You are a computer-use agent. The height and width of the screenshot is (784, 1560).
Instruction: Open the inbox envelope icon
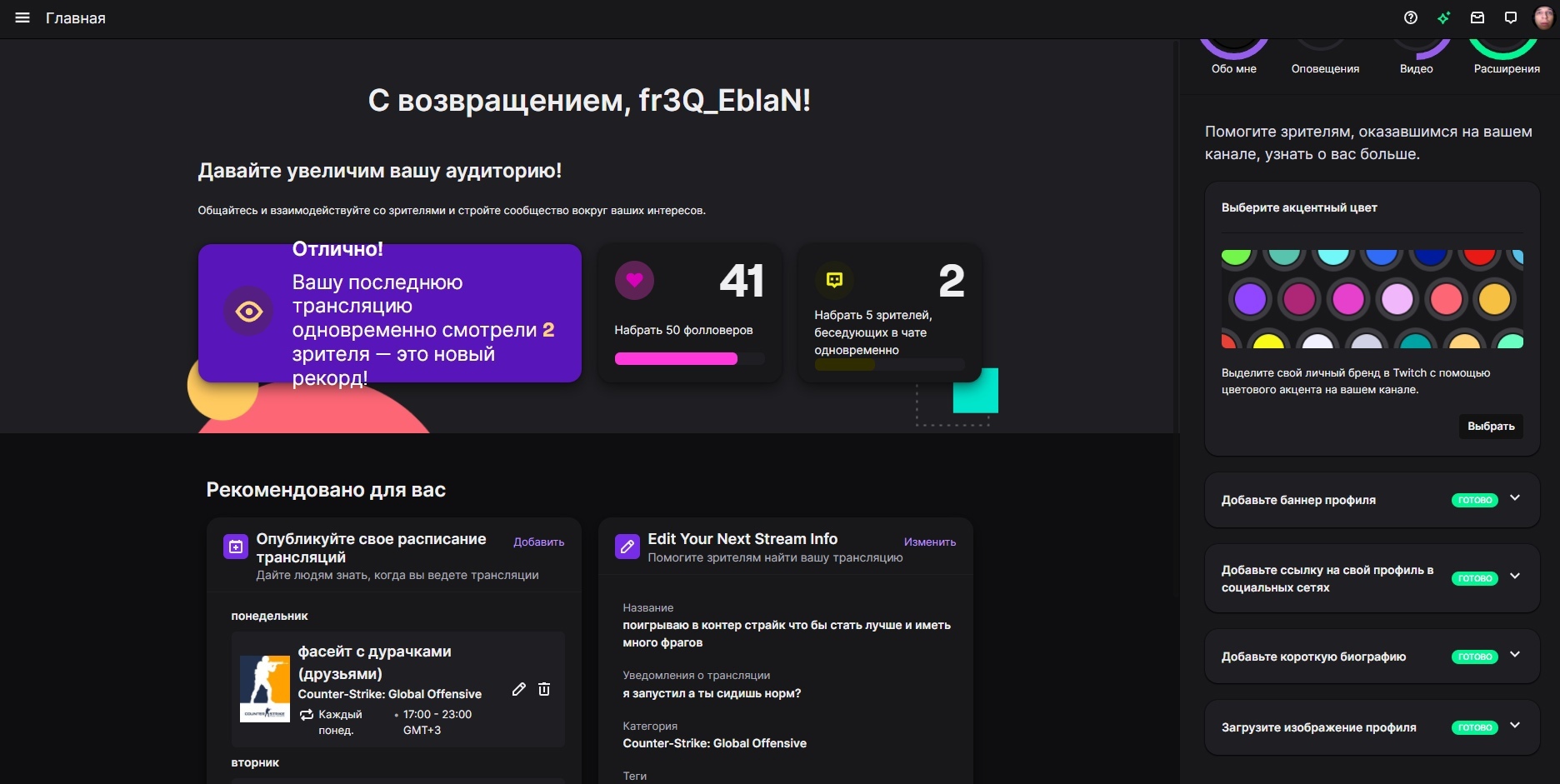[x=1477, y=17]
